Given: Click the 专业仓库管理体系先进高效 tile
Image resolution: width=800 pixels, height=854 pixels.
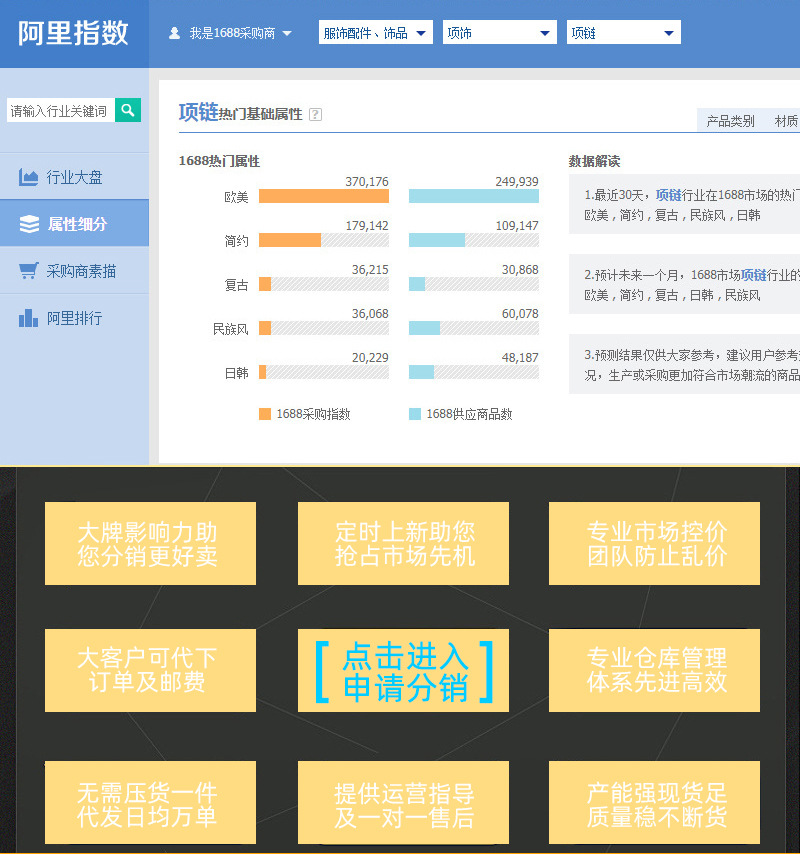Looking at the screenshot, I should [x=654, y=670].
